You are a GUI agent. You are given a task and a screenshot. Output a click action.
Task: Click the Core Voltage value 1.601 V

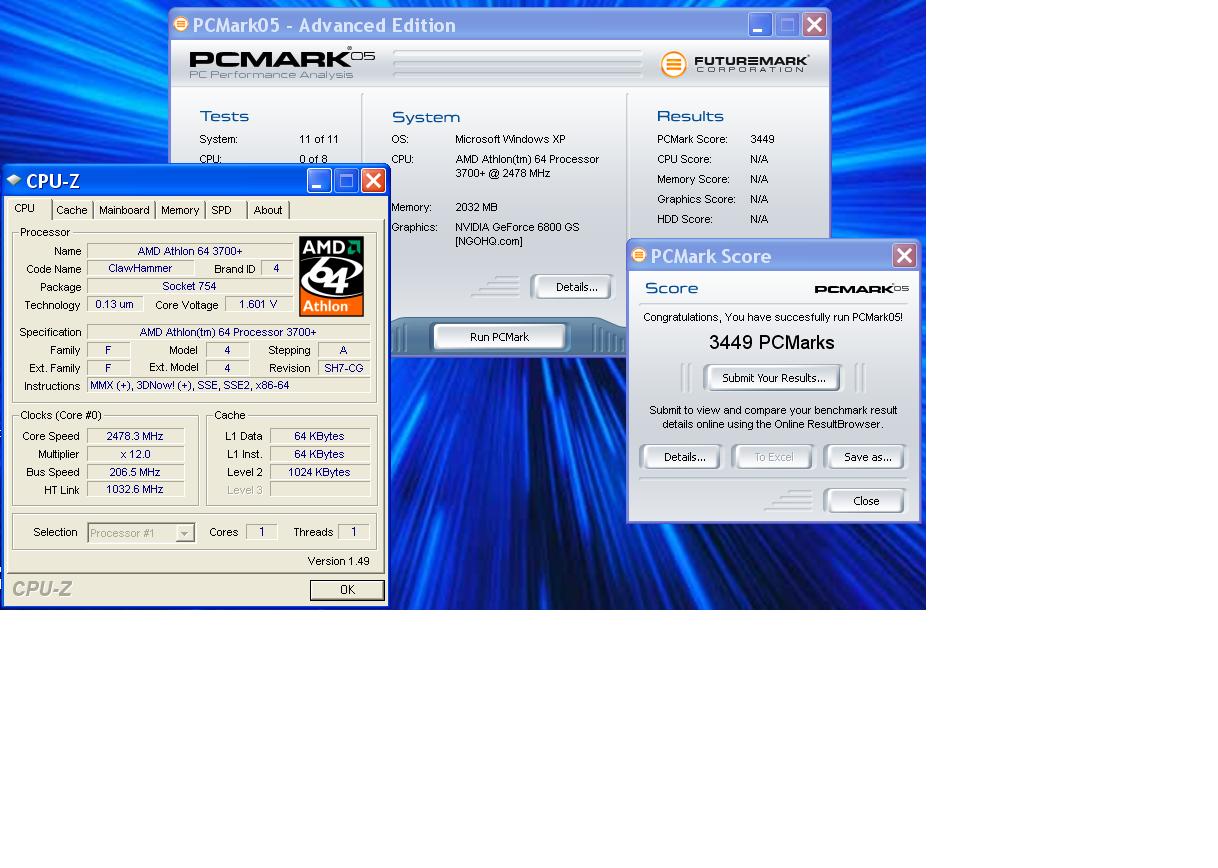point(258,305)
